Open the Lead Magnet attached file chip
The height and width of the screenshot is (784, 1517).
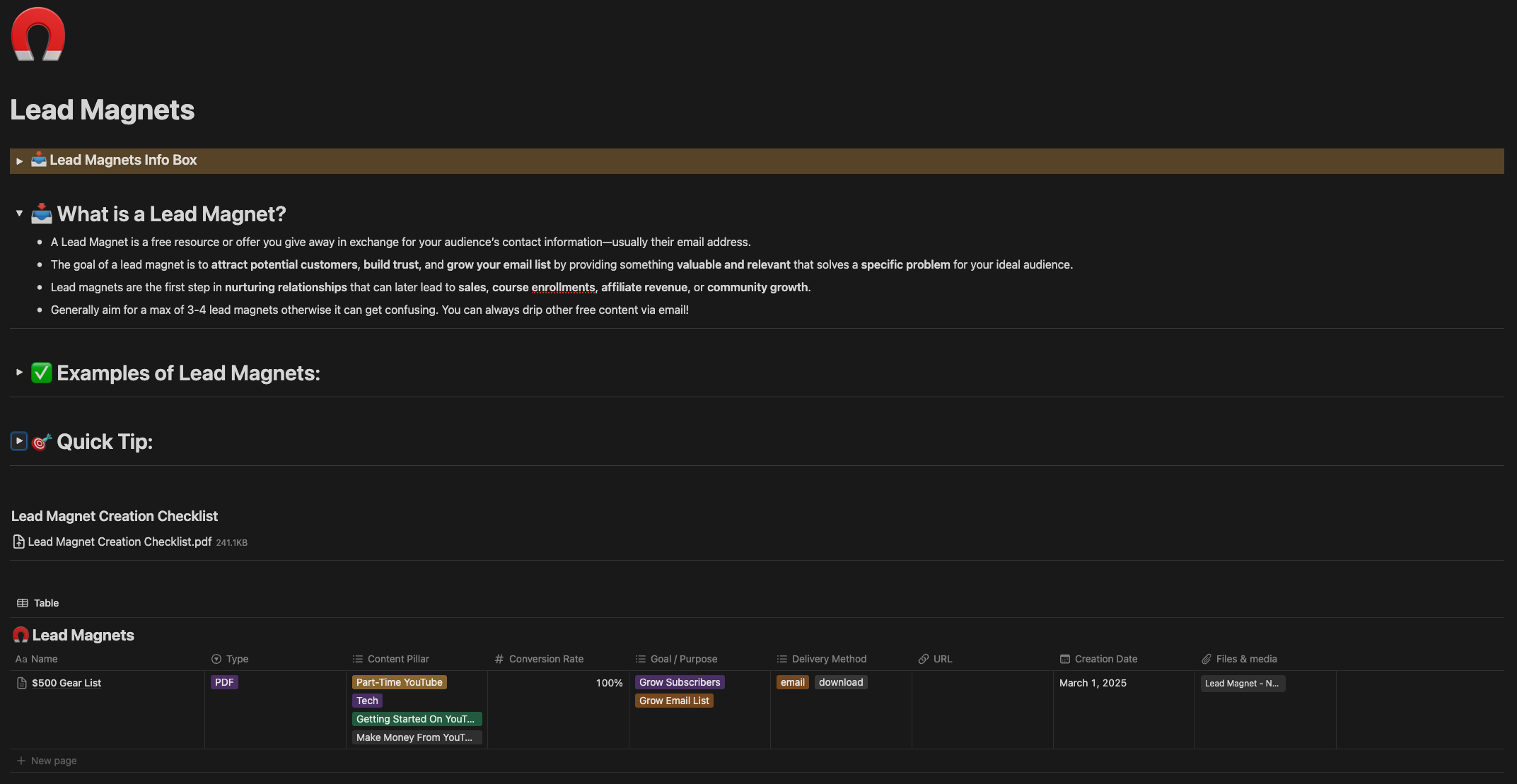(1242, 683)
